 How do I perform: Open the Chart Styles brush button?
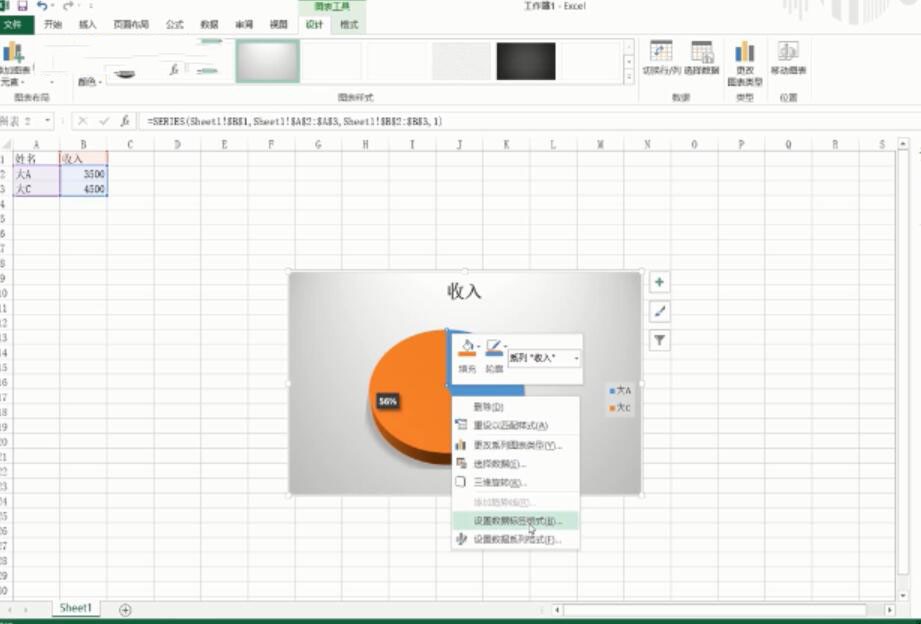pyautogui.click(x=659, y=312)
